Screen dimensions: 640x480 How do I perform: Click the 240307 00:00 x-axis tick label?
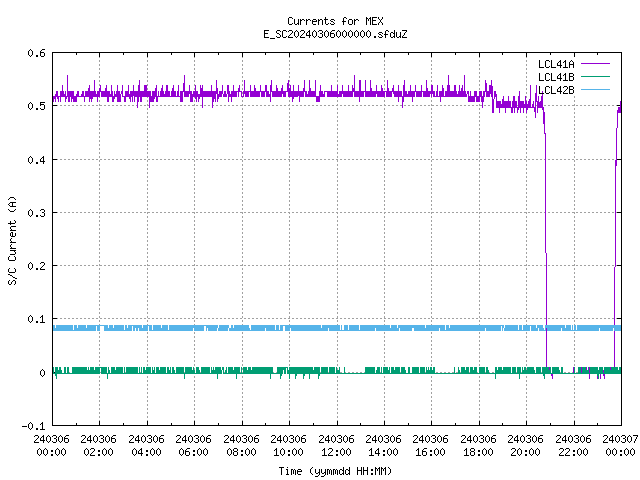pos(620,446)
